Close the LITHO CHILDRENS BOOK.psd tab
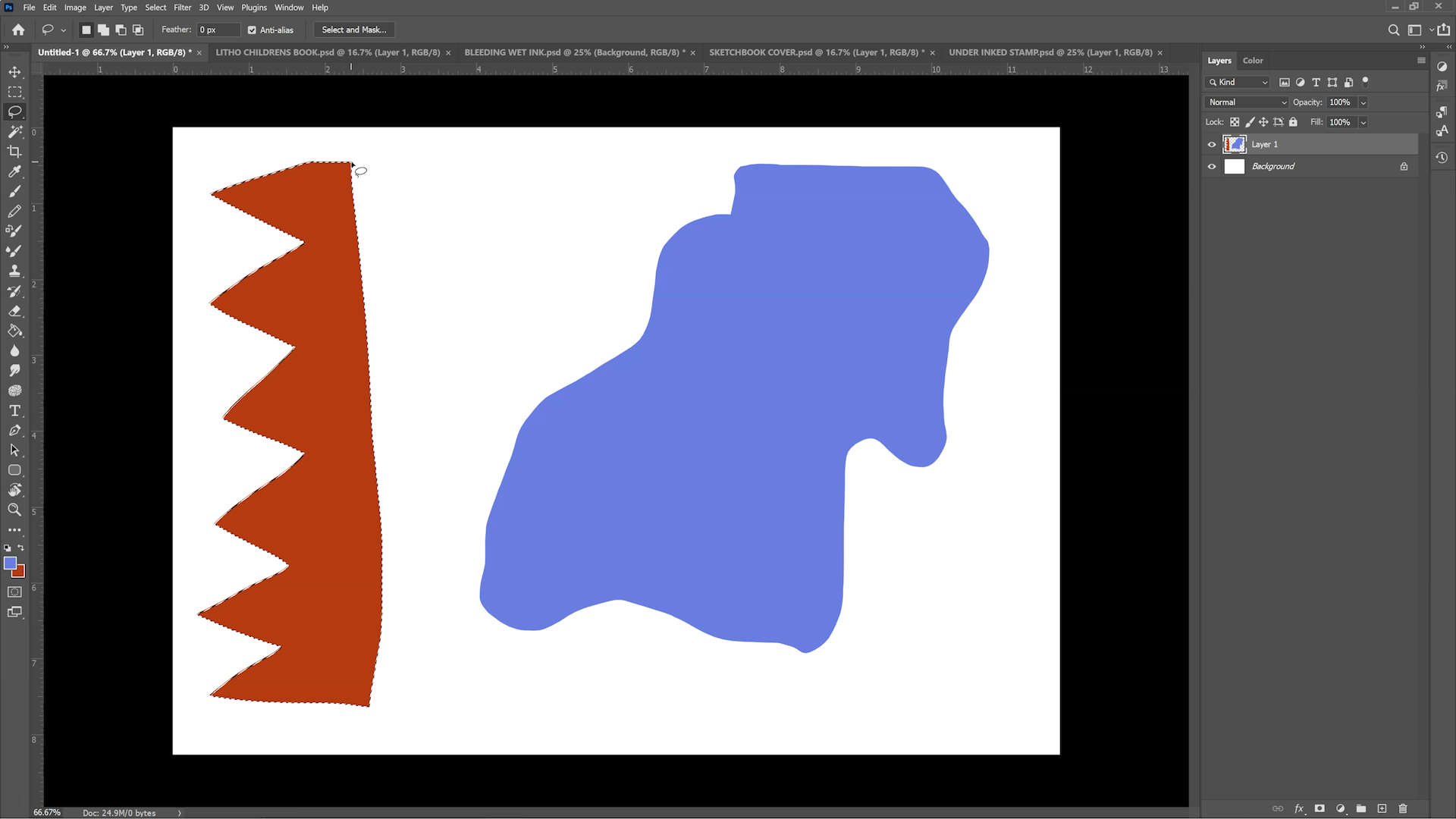The width and height of the screenshot is (1456, 819). pyautogui.click(x=448, y=53)
